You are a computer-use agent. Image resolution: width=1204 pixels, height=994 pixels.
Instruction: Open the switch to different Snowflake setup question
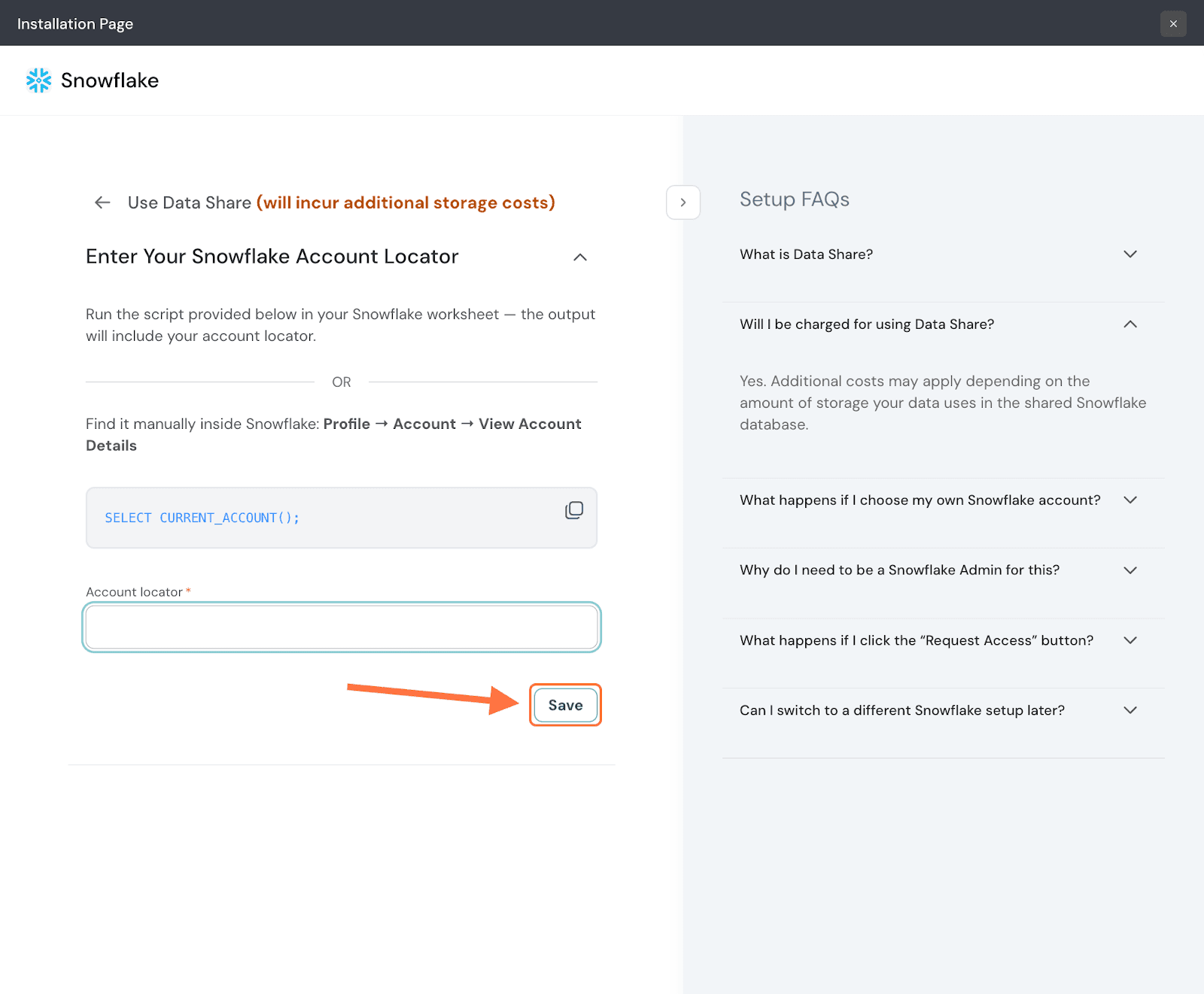901,710
